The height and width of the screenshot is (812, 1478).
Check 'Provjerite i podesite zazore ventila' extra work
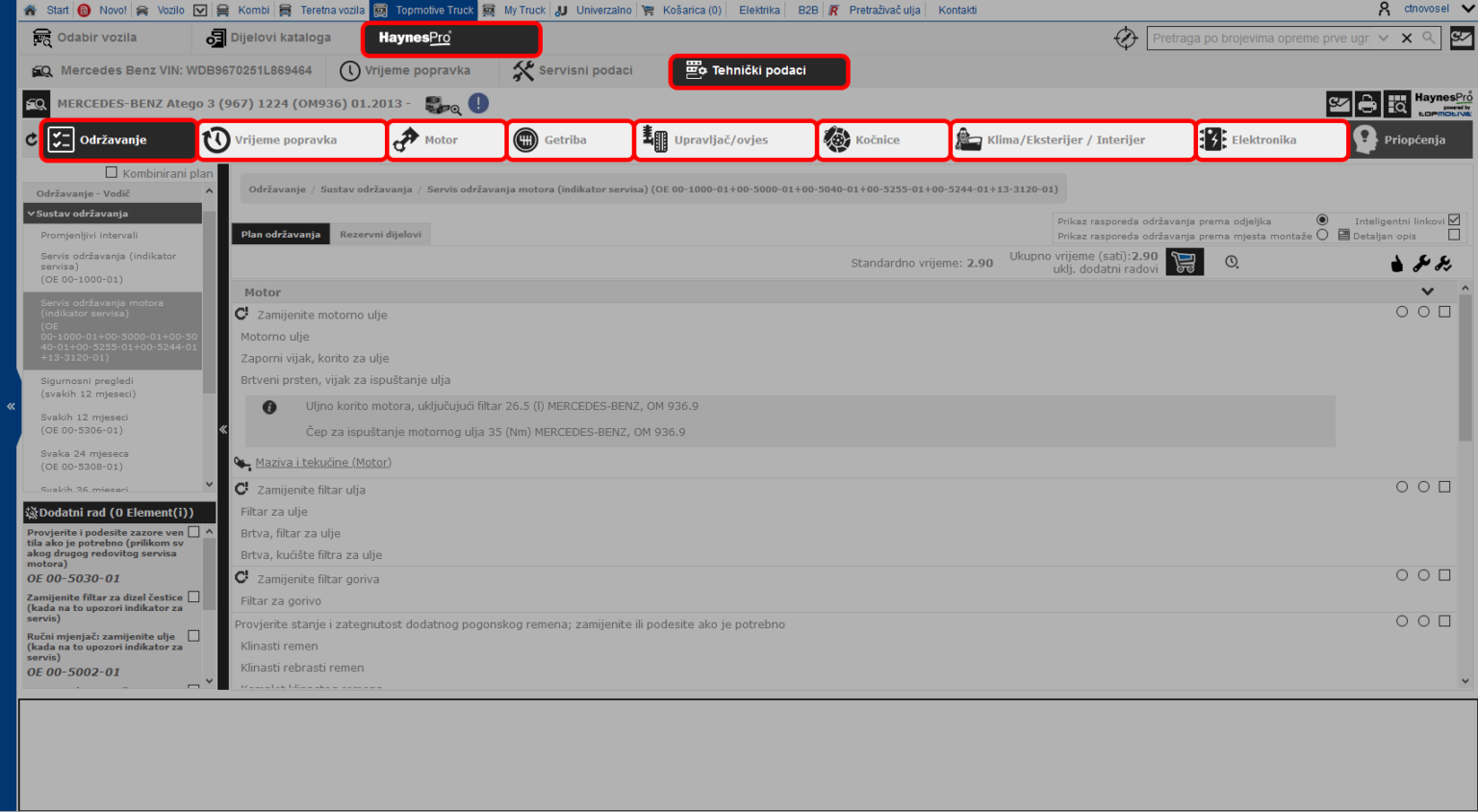click(x=193, y=532)
